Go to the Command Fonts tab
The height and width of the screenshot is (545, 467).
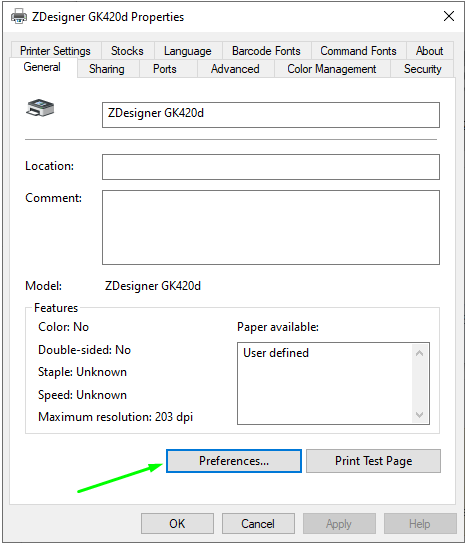358,51
